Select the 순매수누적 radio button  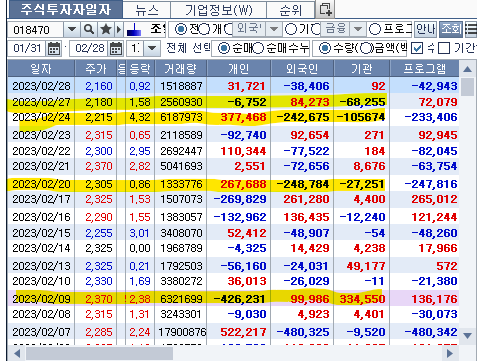[x=258, y=49]
